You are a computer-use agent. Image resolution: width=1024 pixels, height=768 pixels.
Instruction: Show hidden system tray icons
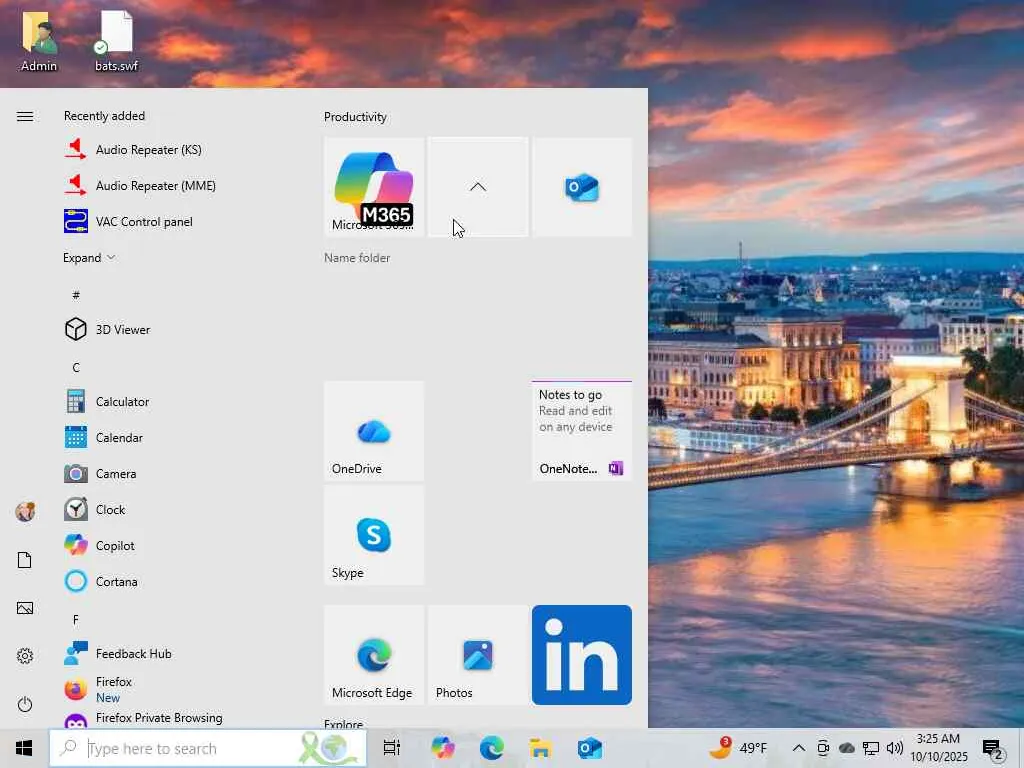[798, 748]
